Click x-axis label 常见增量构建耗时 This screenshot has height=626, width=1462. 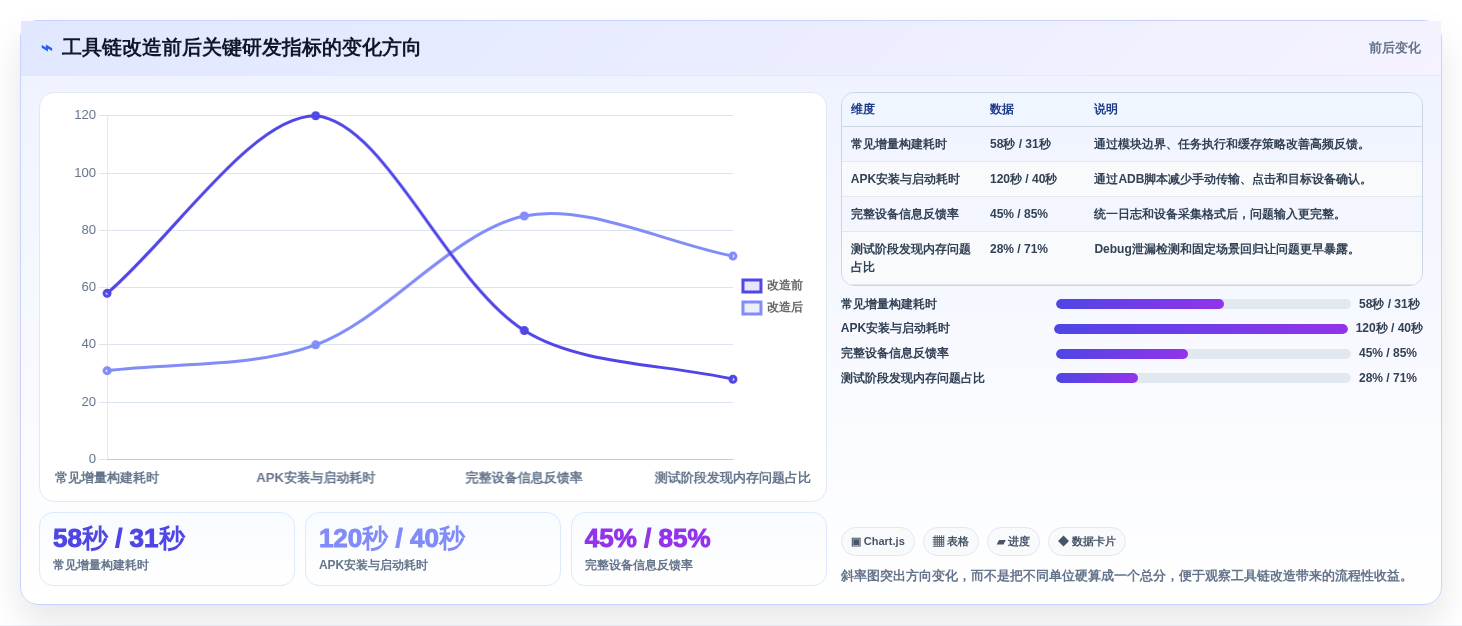tap(107, 478)
